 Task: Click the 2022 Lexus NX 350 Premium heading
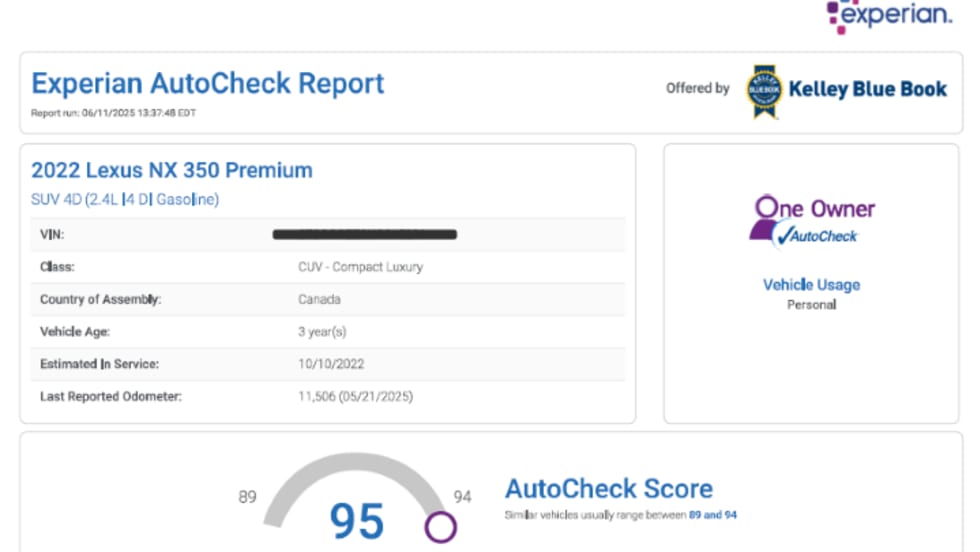click(x=172, y=170)
